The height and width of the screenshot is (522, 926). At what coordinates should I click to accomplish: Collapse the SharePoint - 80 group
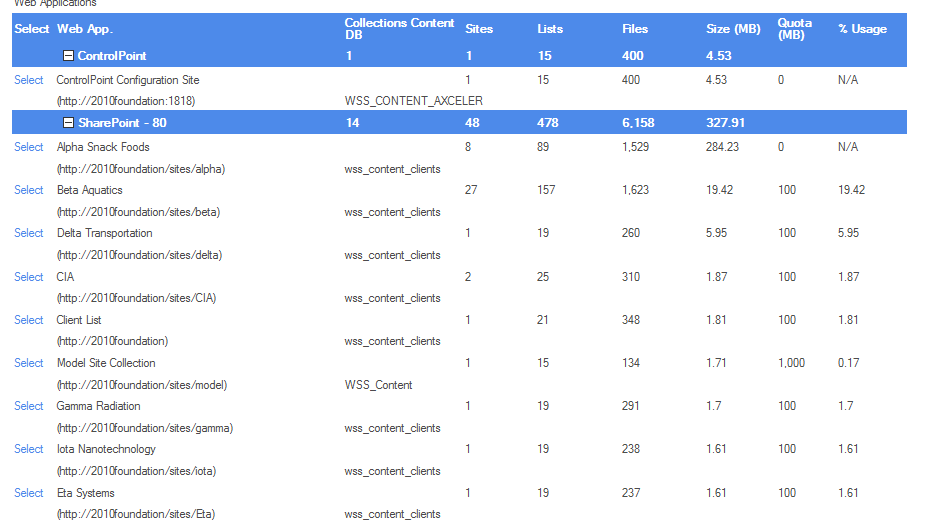[x=68, y=123]
